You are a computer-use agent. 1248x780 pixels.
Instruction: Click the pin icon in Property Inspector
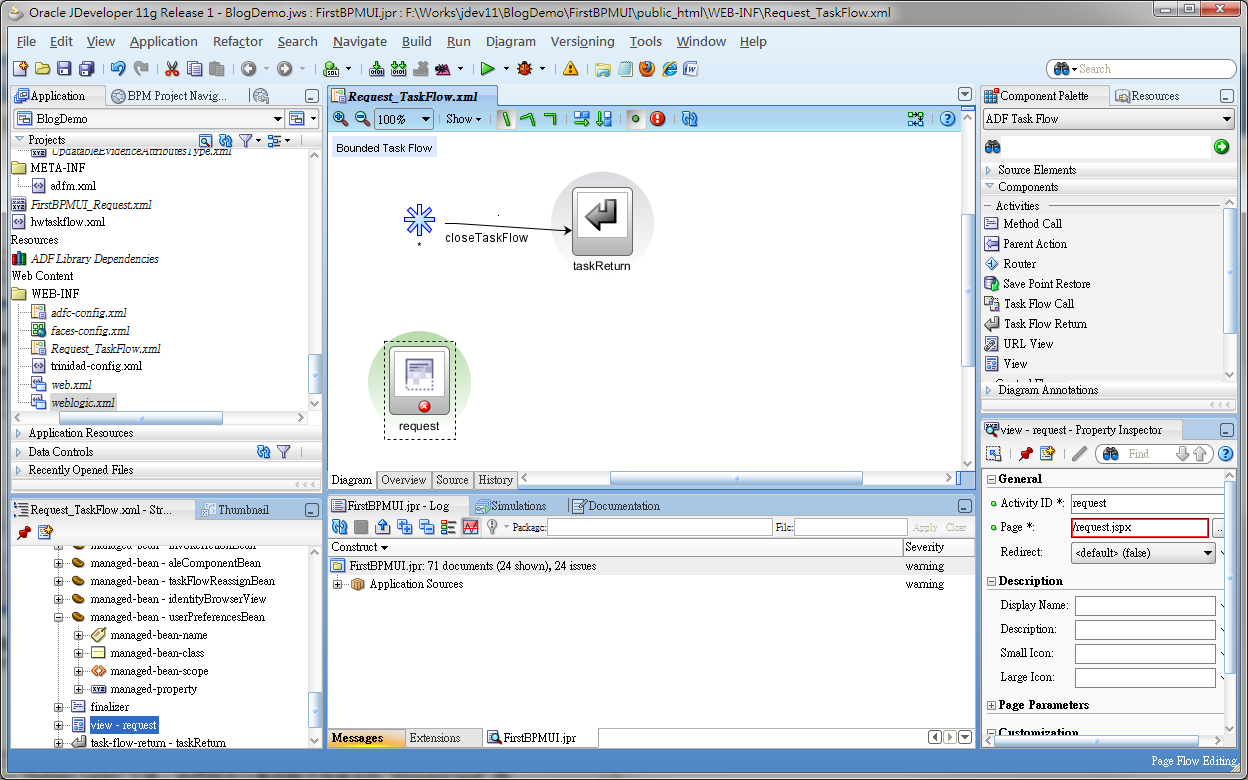click(x=1025, y=454)
